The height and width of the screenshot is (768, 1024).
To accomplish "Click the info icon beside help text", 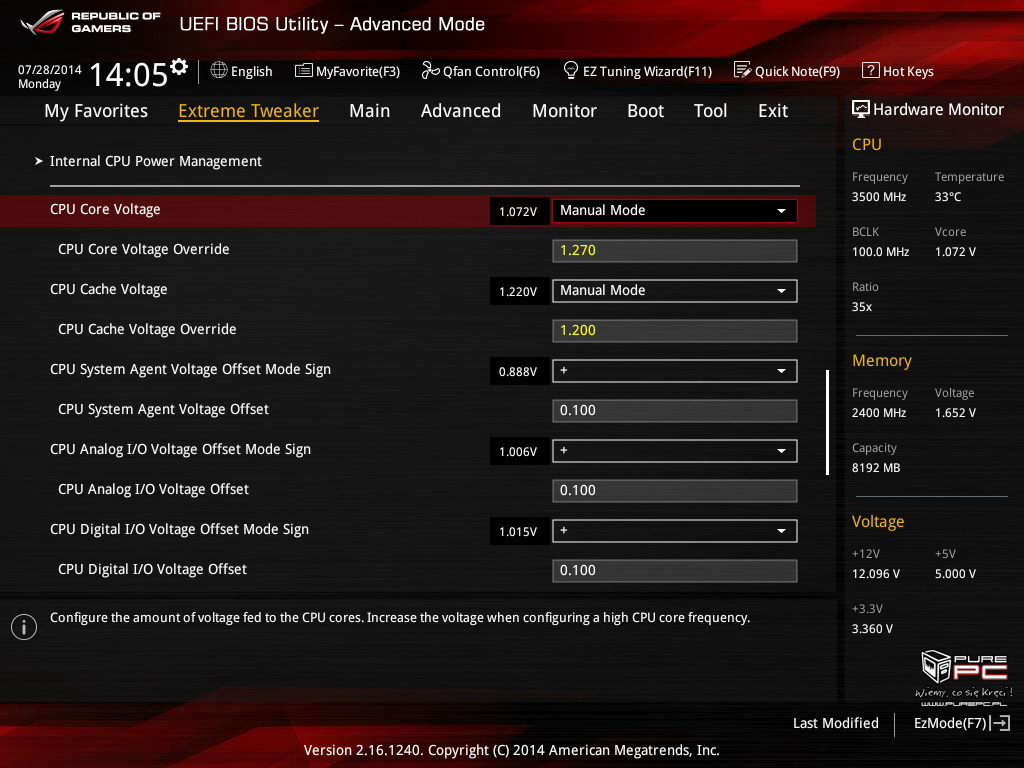I will [23, 627].
